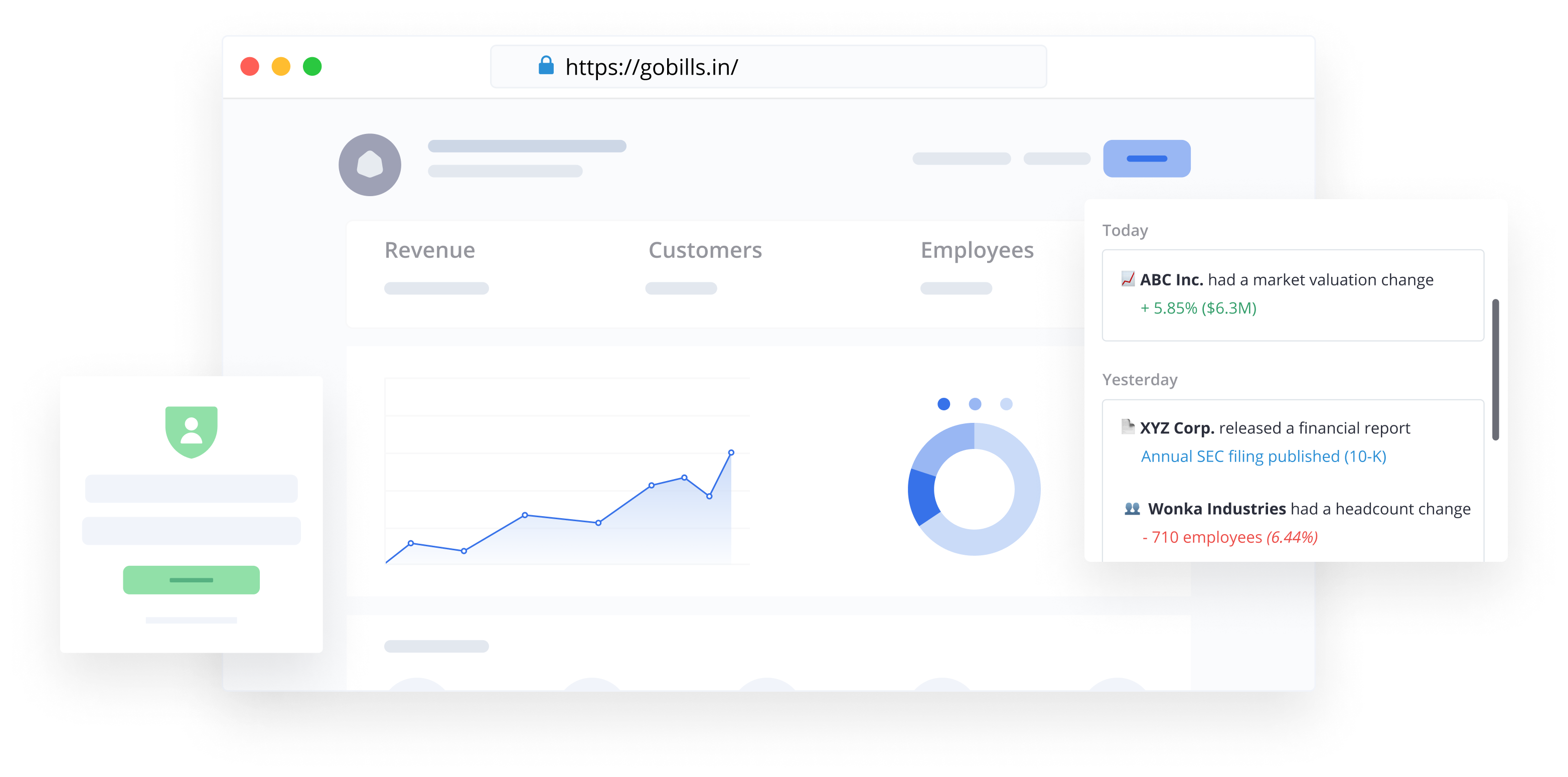Click the blue padlock icon in address bar
The width and height of the screenshot is (1568, 777).
click(x=546, y=66)
